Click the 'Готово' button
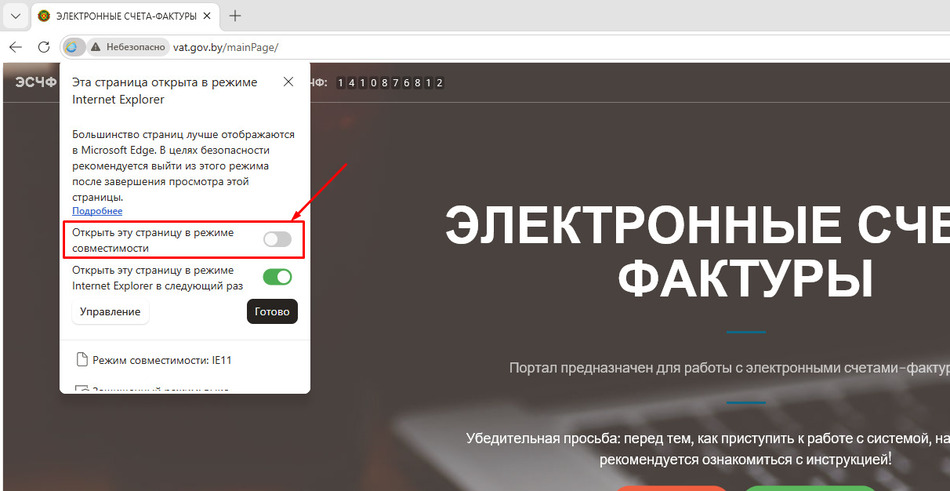The width and height of the screenshot is (950, 491). [272, 312]
